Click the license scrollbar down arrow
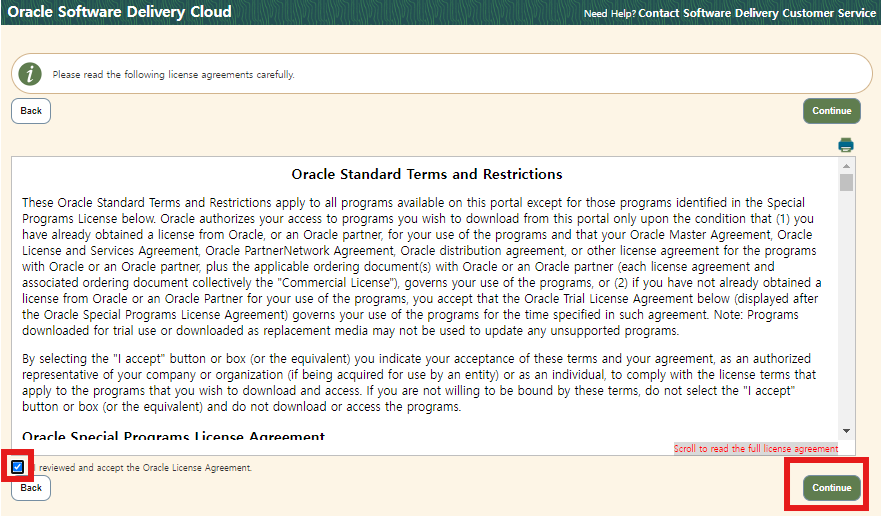The width and height of the screenshot is (881, 516). [846, 431]
